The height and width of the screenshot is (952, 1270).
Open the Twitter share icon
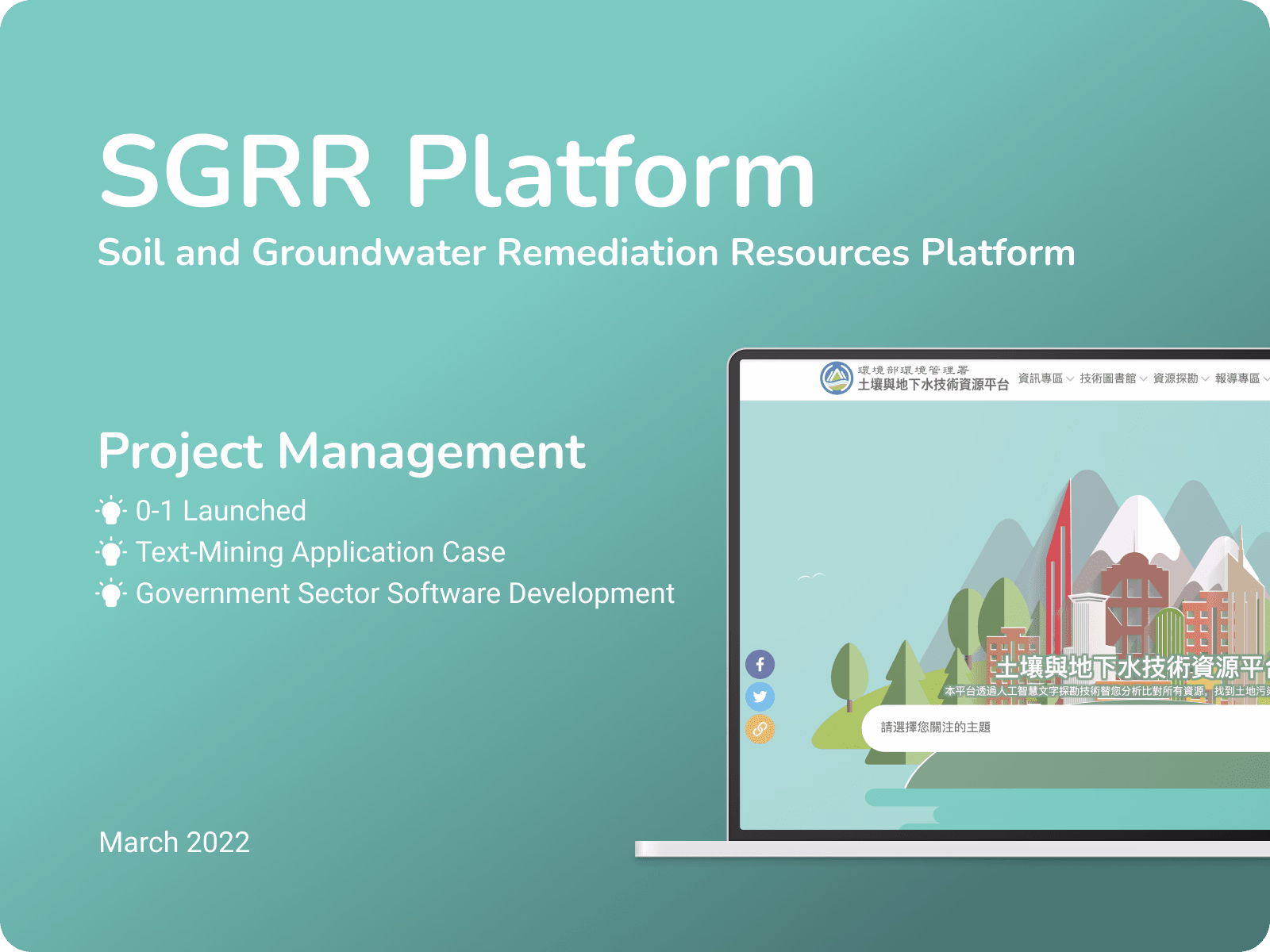(x=760, y=696)
